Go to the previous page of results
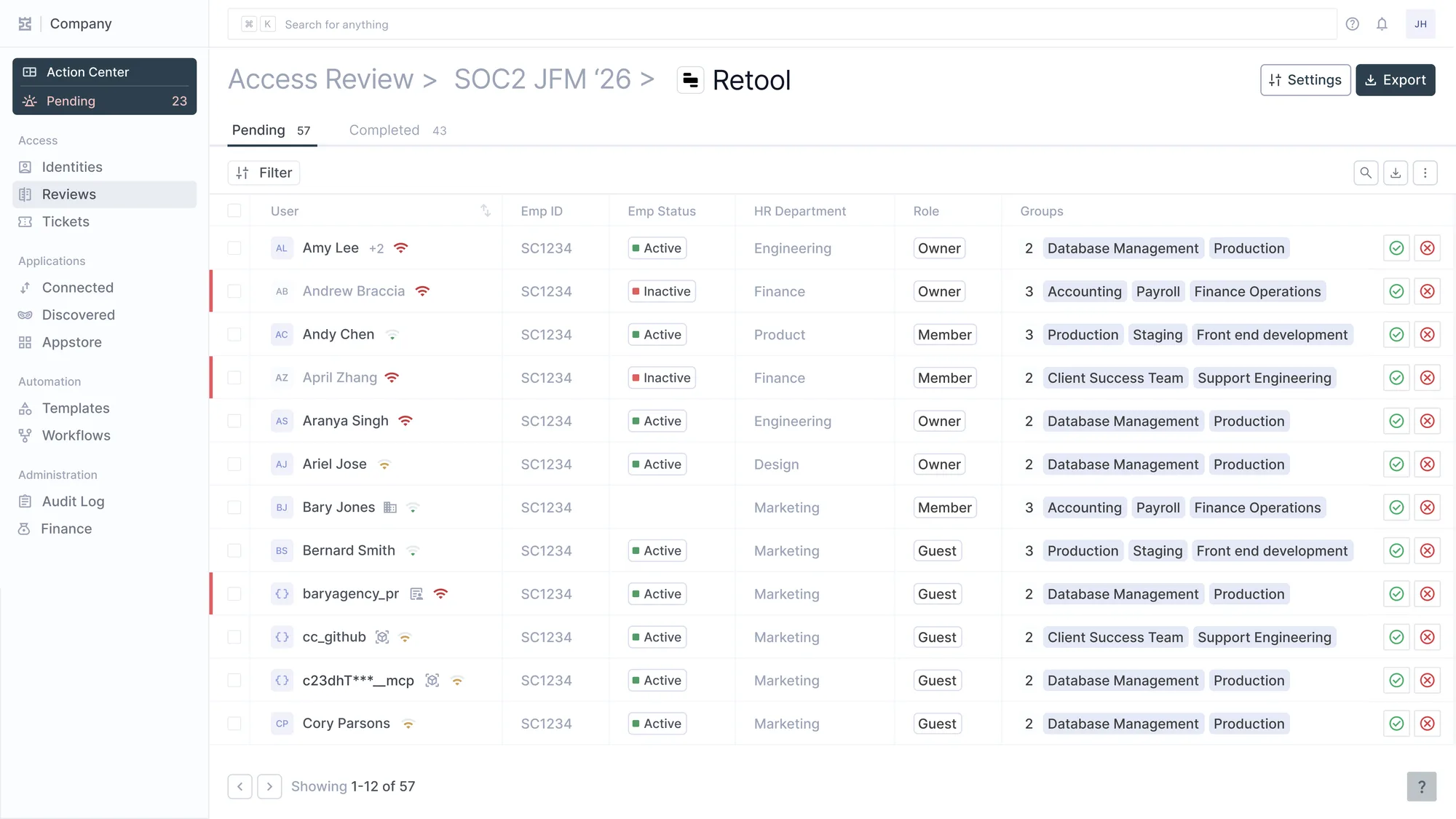 (240, 786)
